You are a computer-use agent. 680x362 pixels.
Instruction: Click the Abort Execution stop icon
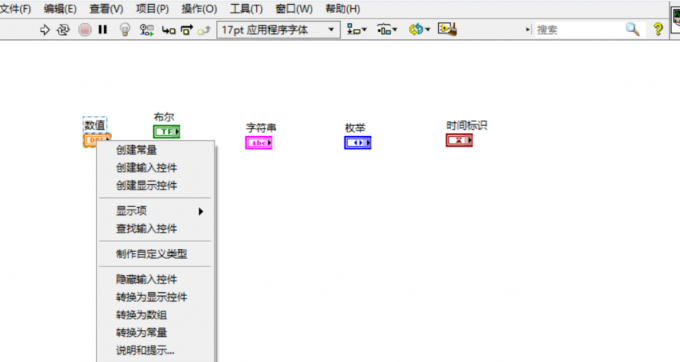coord(85,29)
